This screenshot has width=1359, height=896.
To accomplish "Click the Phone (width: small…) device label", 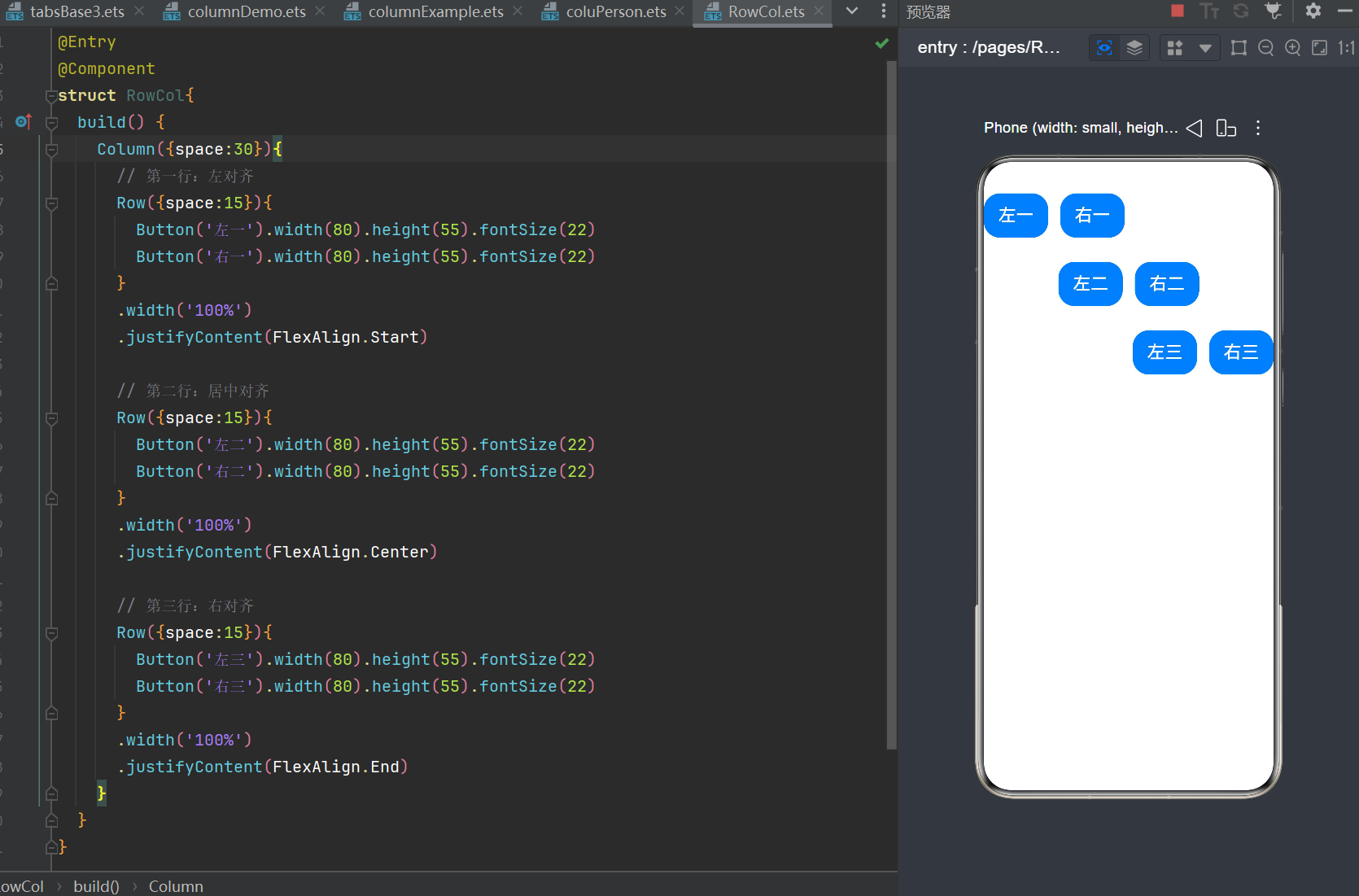I will point(1081,128).
